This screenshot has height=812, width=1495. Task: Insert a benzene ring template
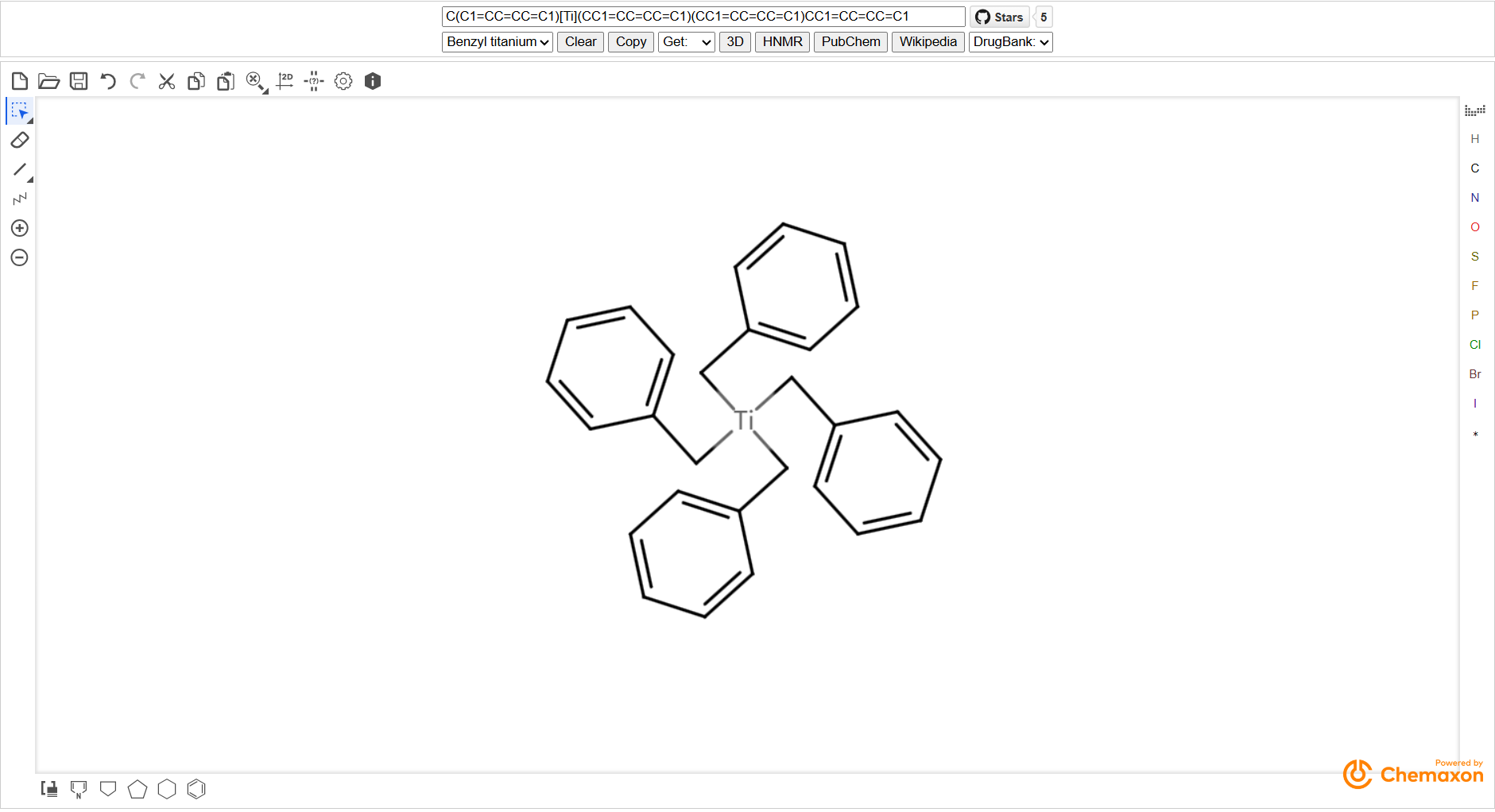(196, 789)
